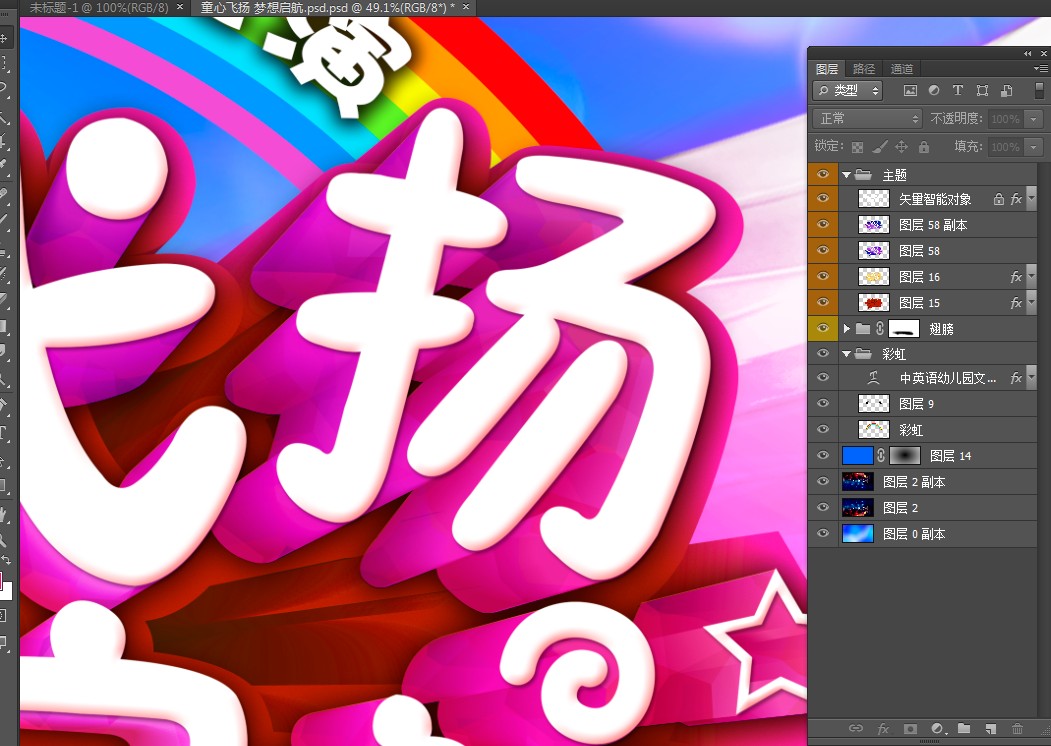Image resolution: width=1051 pixels, height=746 pixels.
Task: Toggle the layer filtering on/off switch
Action: pyautogui.click(x=1040, y=90)
